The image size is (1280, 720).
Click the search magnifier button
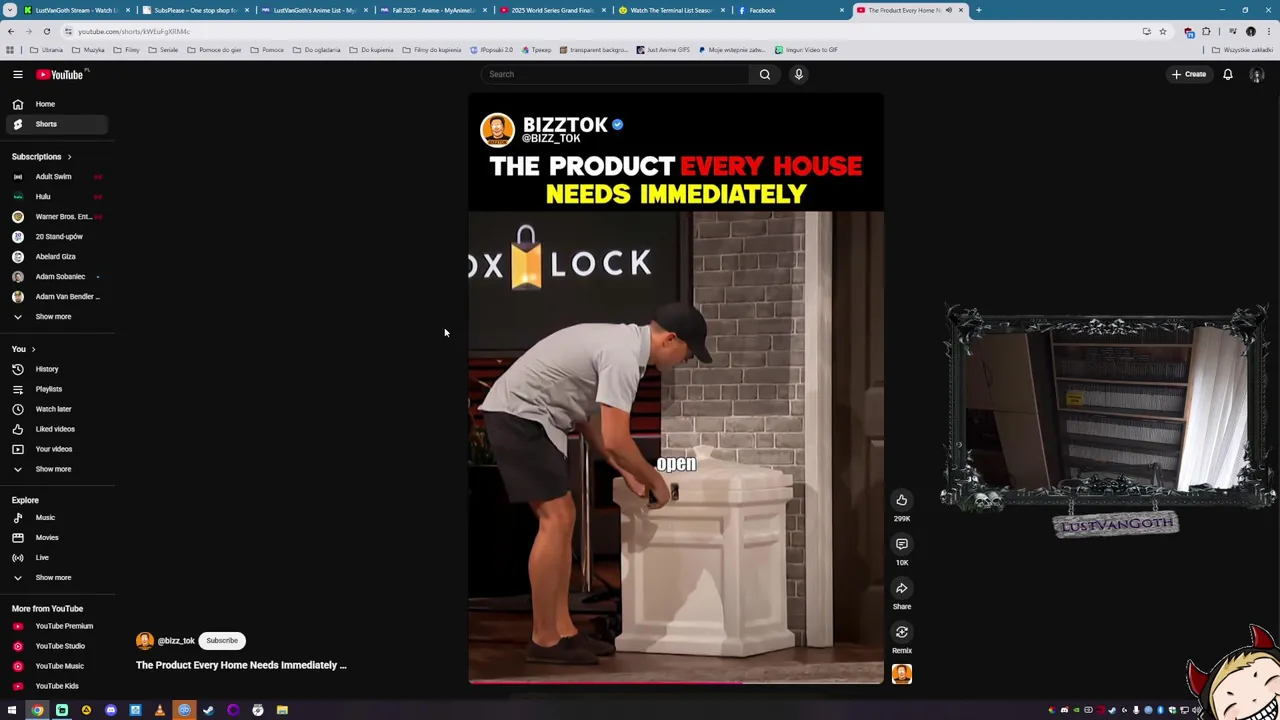(765, 74)
